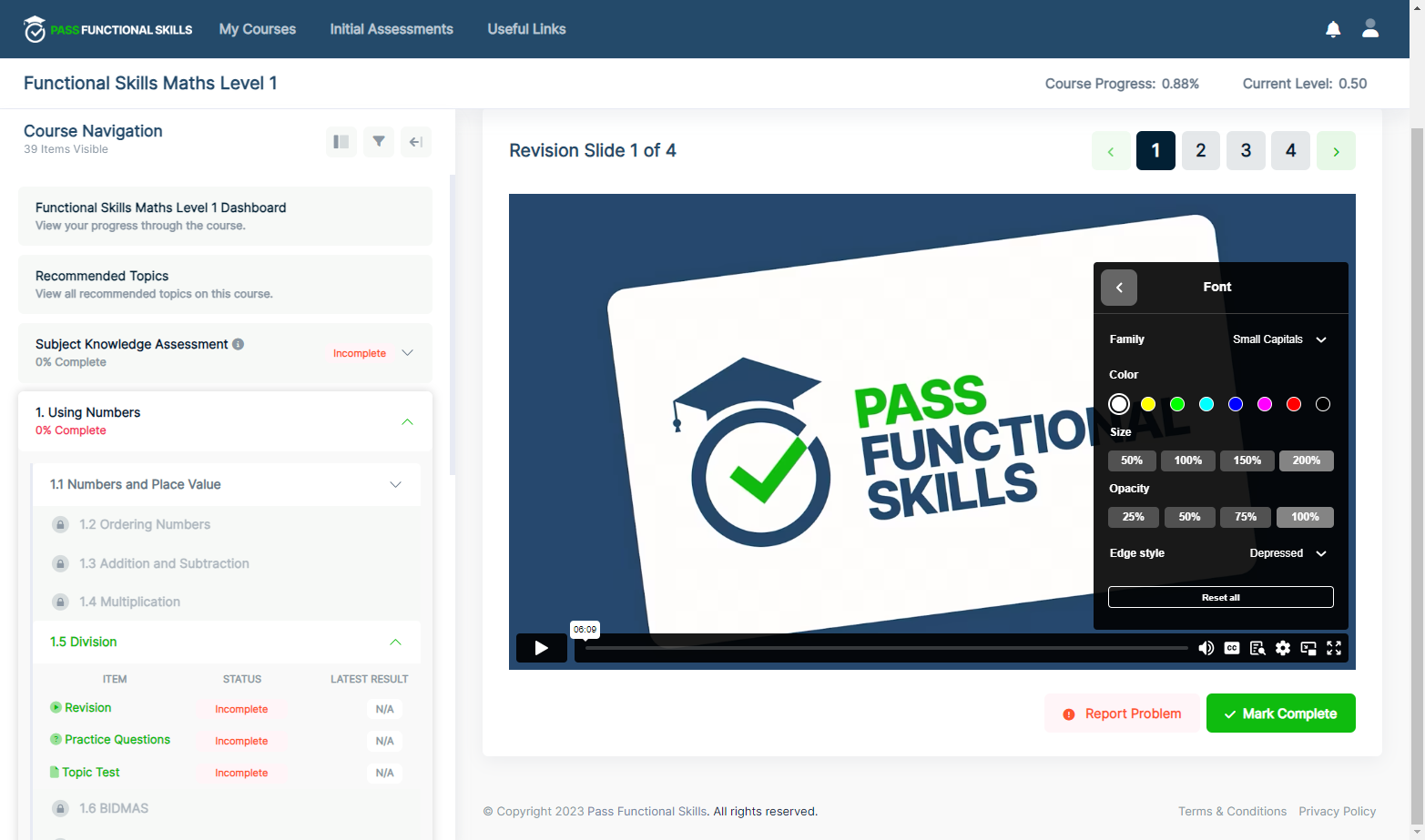Screen dimensions: 1425x840
Task: Choose the green caption color
Action: pos(1177,404)
